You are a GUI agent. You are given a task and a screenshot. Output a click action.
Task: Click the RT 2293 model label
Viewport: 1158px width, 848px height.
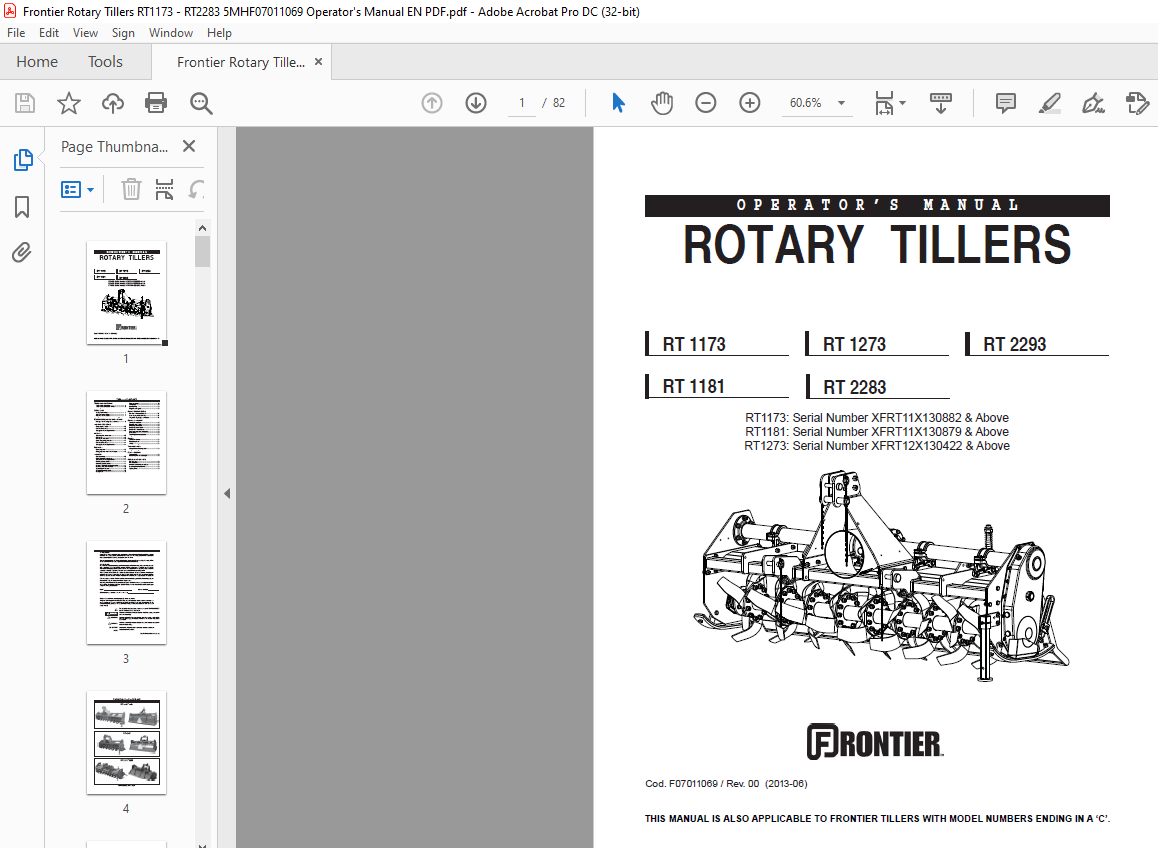point(1015,344)
